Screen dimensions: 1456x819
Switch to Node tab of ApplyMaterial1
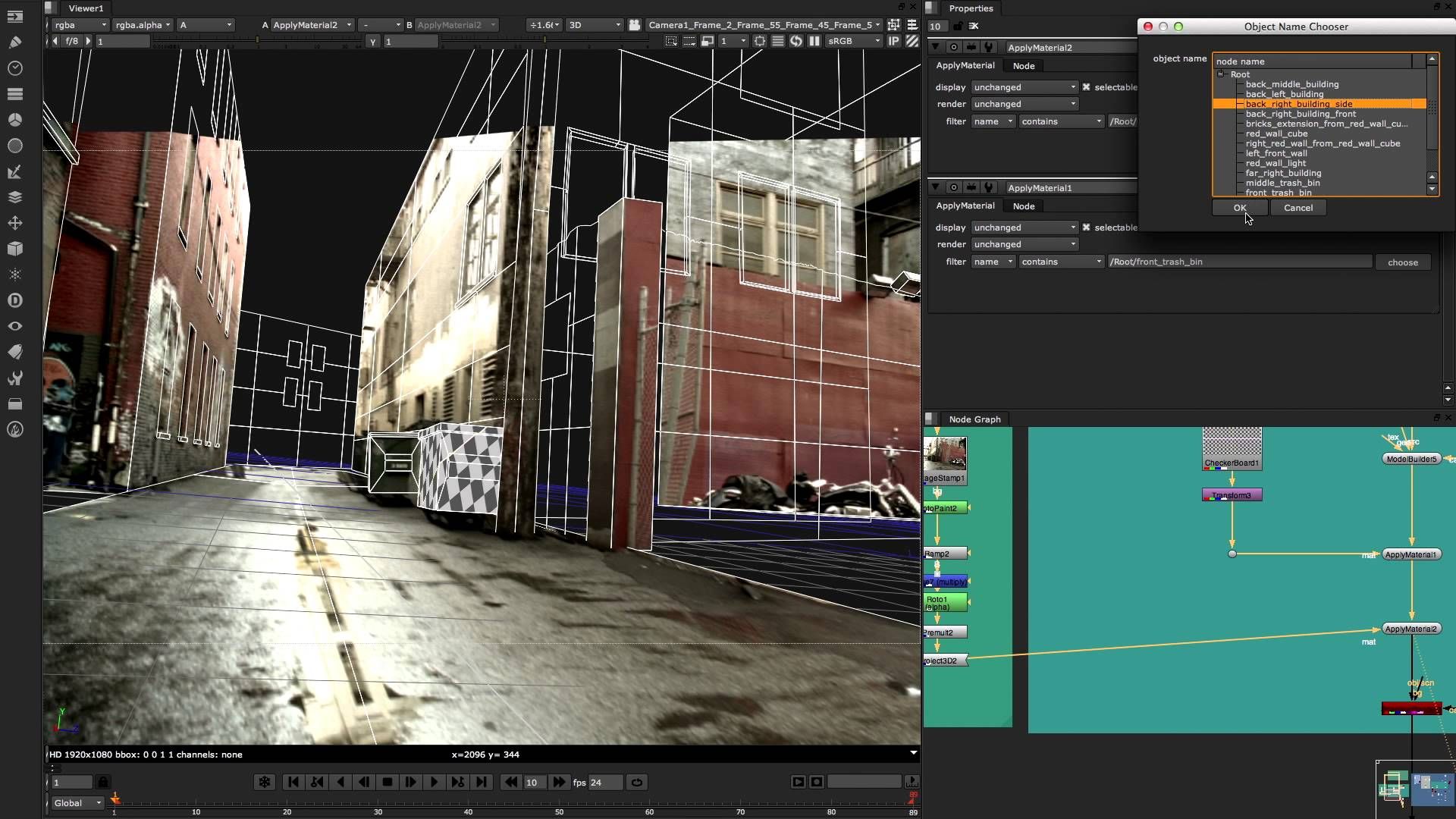1024,206
